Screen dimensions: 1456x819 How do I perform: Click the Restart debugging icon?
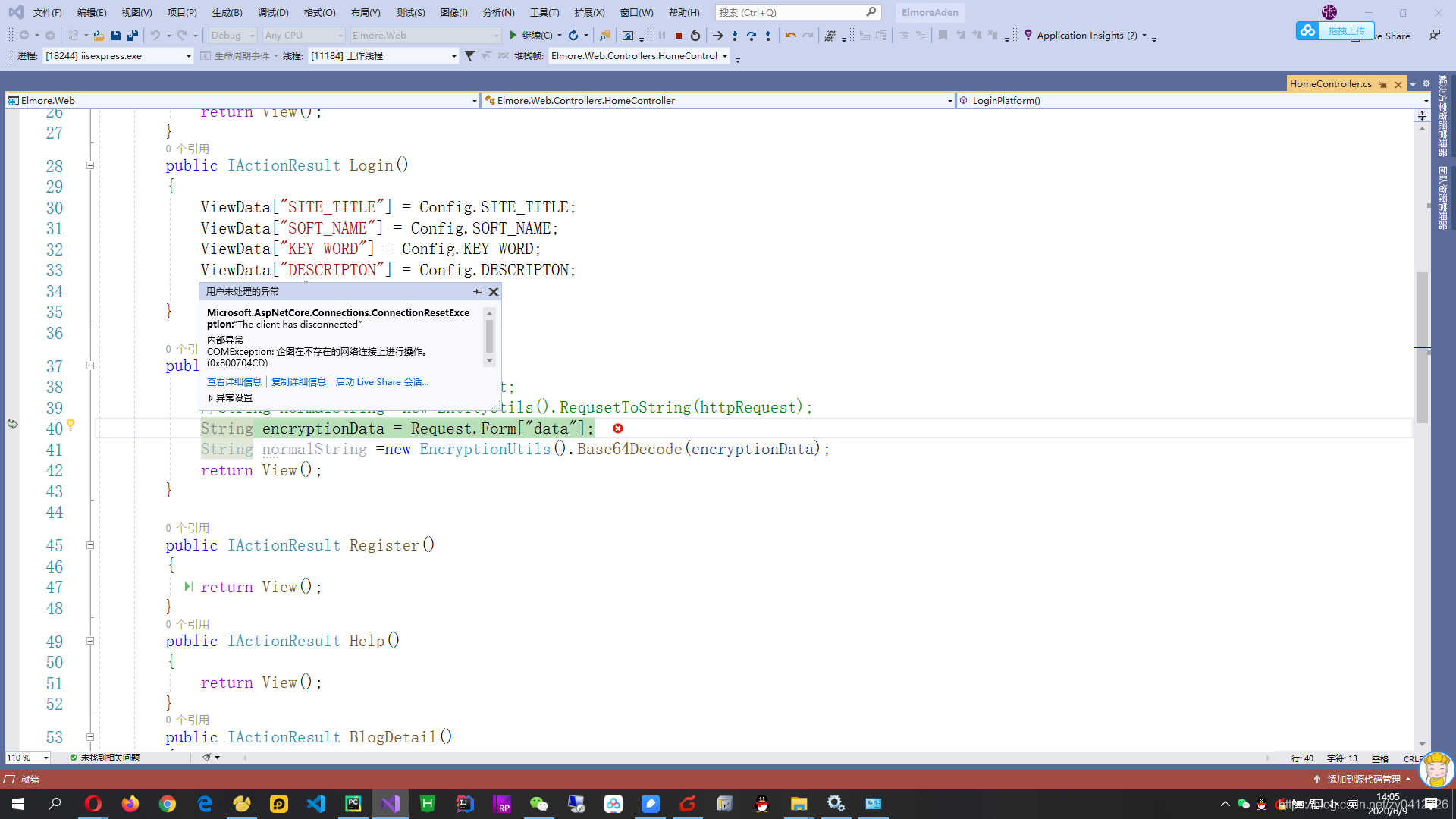pos(695,36)
